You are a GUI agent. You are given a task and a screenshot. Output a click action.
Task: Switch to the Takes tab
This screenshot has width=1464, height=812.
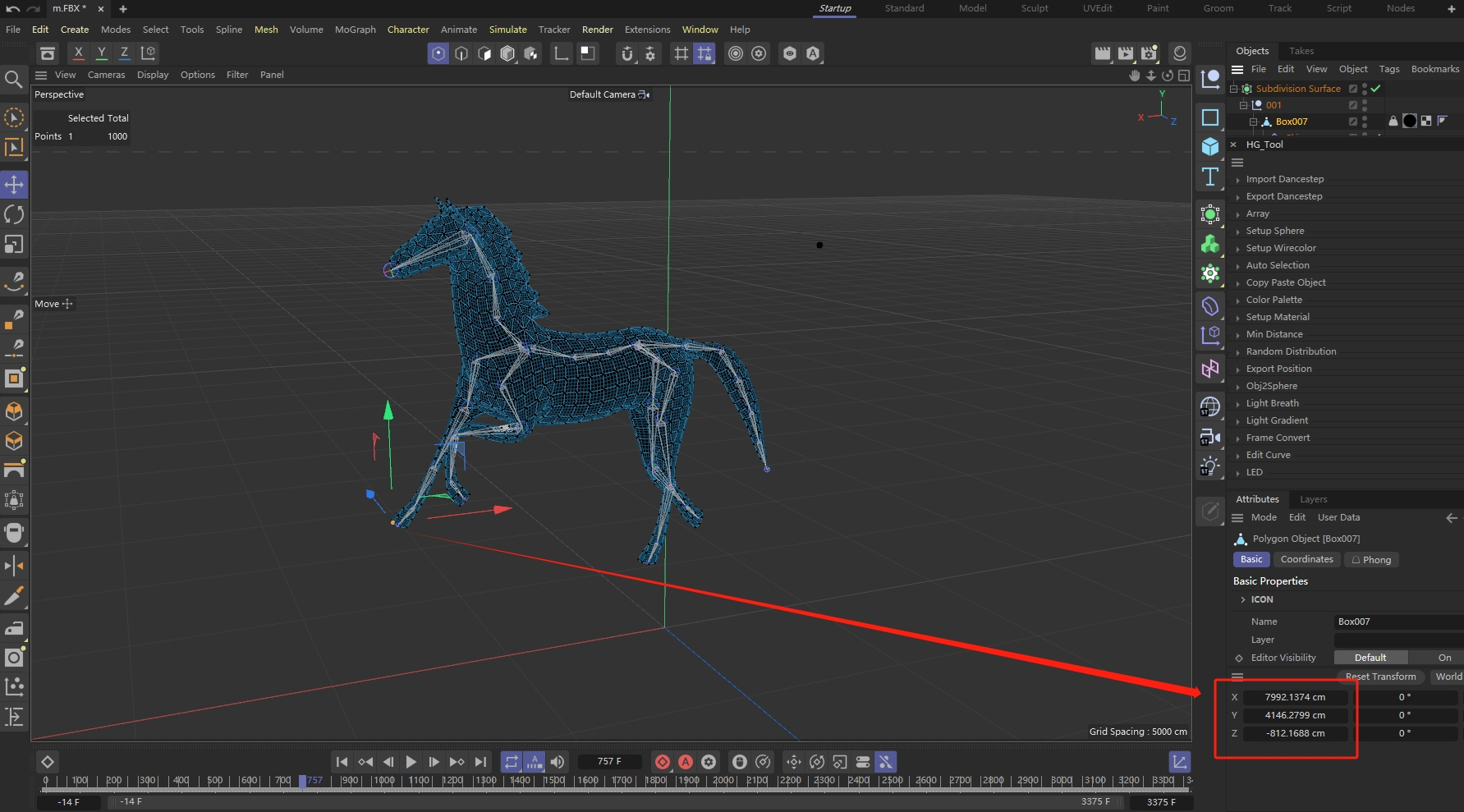1301,51
